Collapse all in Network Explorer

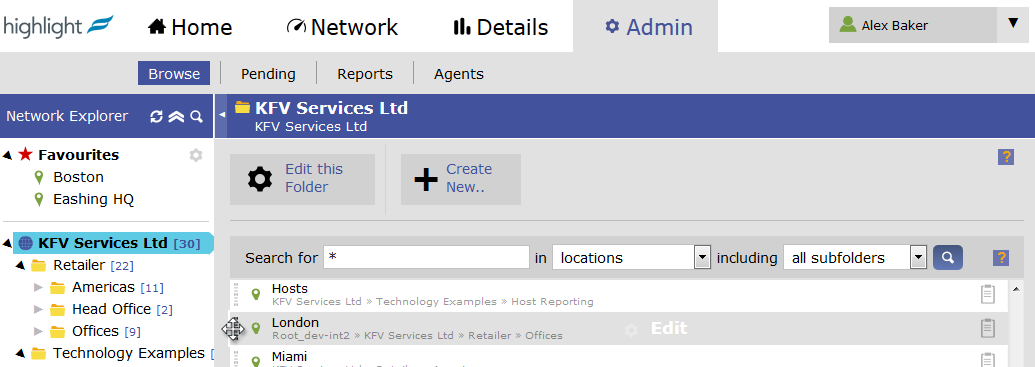(176, 117)
